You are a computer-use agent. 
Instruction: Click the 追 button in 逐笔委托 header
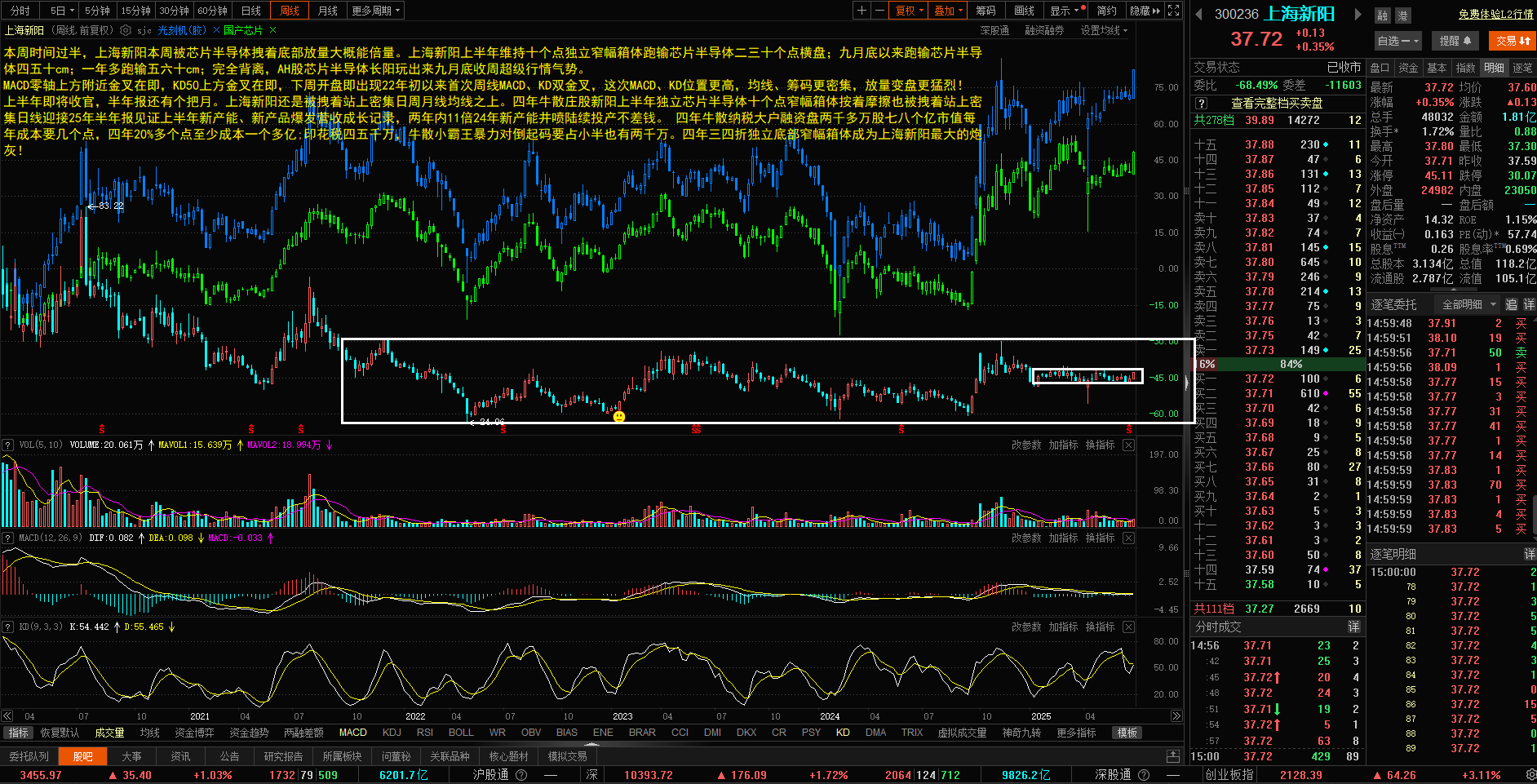1511,304
